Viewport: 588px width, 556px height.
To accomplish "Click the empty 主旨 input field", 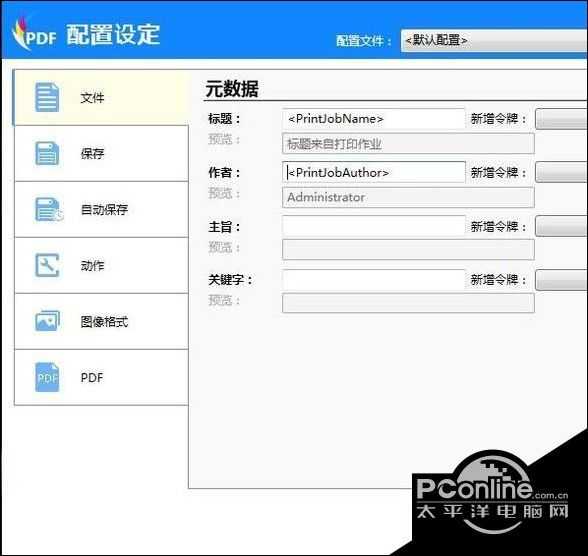I will (x=374, y=226).
